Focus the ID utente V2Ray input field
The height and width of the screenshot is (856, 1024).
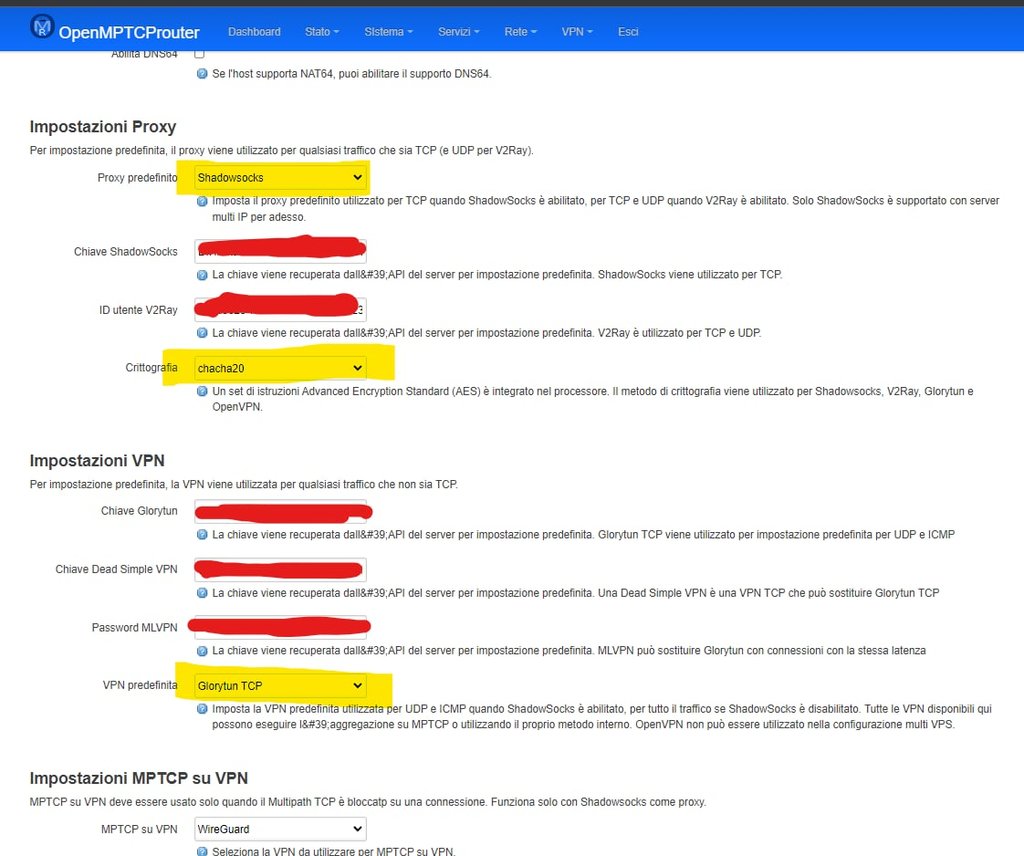(x=280, y=309)
